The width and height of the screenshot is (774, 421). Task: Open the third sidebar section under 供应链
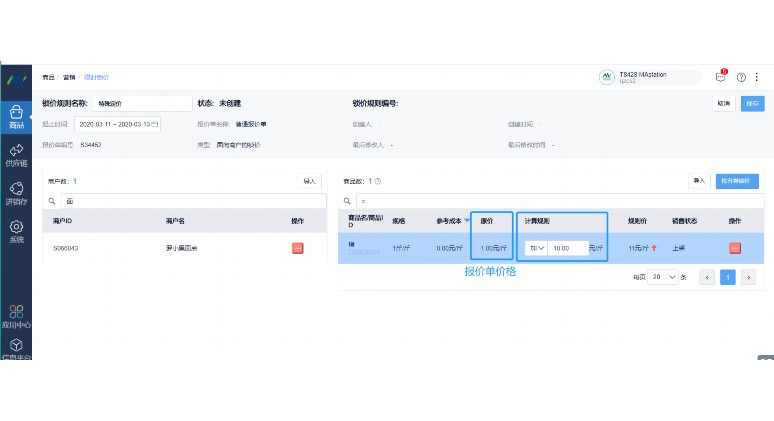[16, 193]
